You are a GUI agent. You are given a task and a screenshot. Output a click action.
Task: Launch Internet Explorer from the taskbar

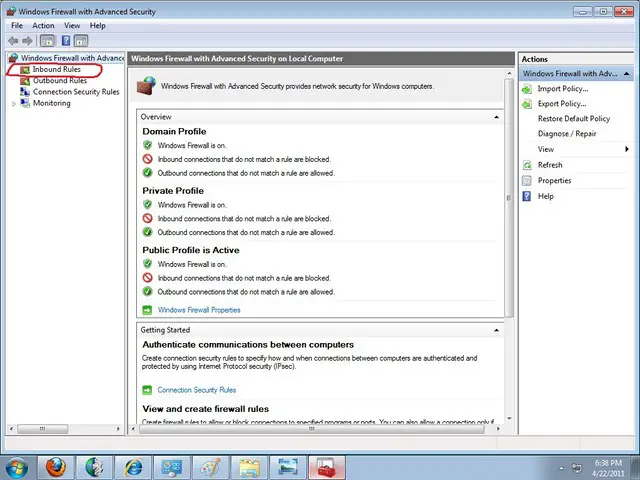pyautogui.click(x=133, y=468)
